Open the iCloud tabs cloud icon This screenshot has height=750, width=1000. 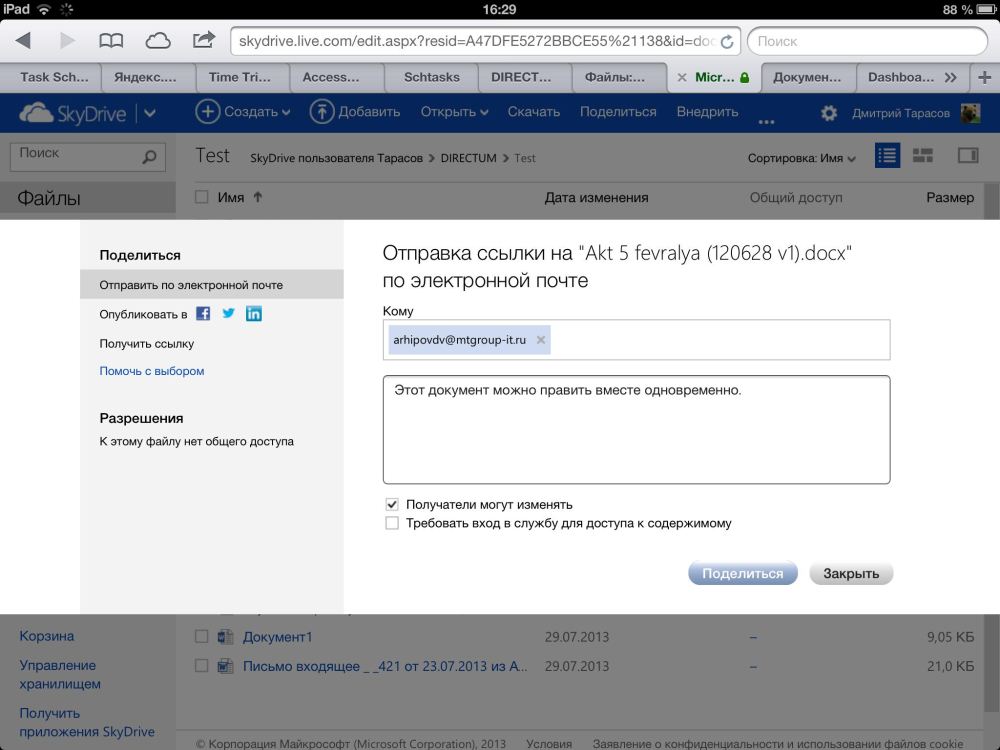tap(158, 41)
